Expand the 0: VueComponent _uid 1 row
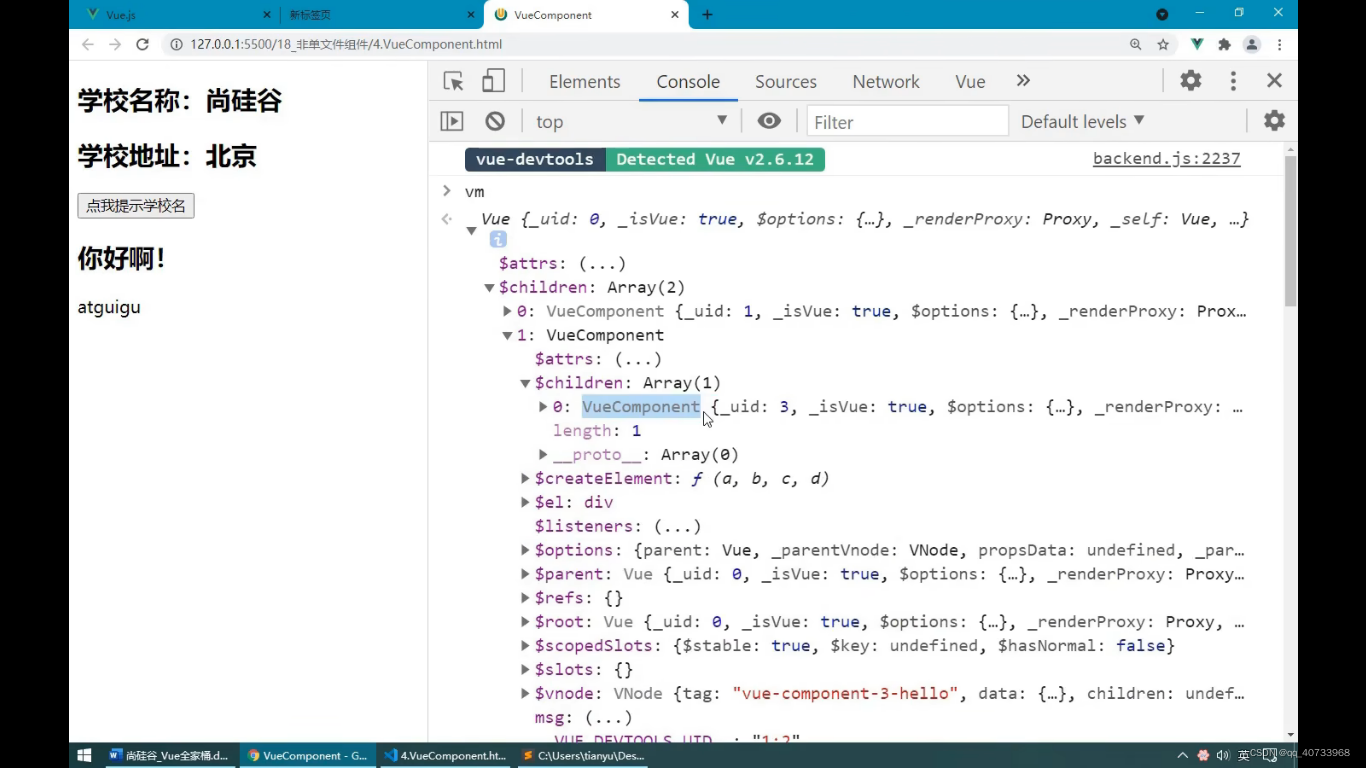The width and height of the screenshot is (1366, 768). (x=507, y=312)
